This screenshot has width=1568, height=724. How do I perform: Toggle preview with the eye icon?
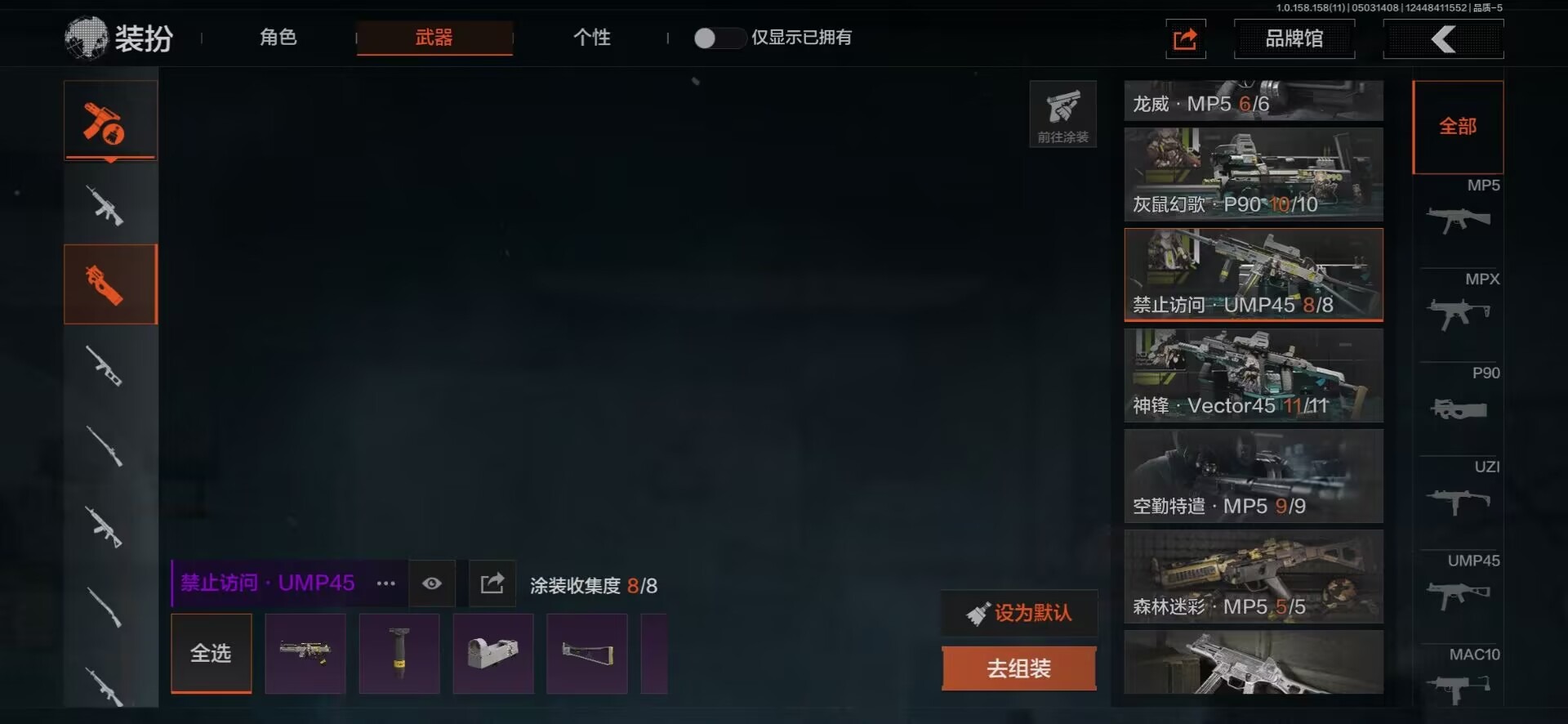432,583
